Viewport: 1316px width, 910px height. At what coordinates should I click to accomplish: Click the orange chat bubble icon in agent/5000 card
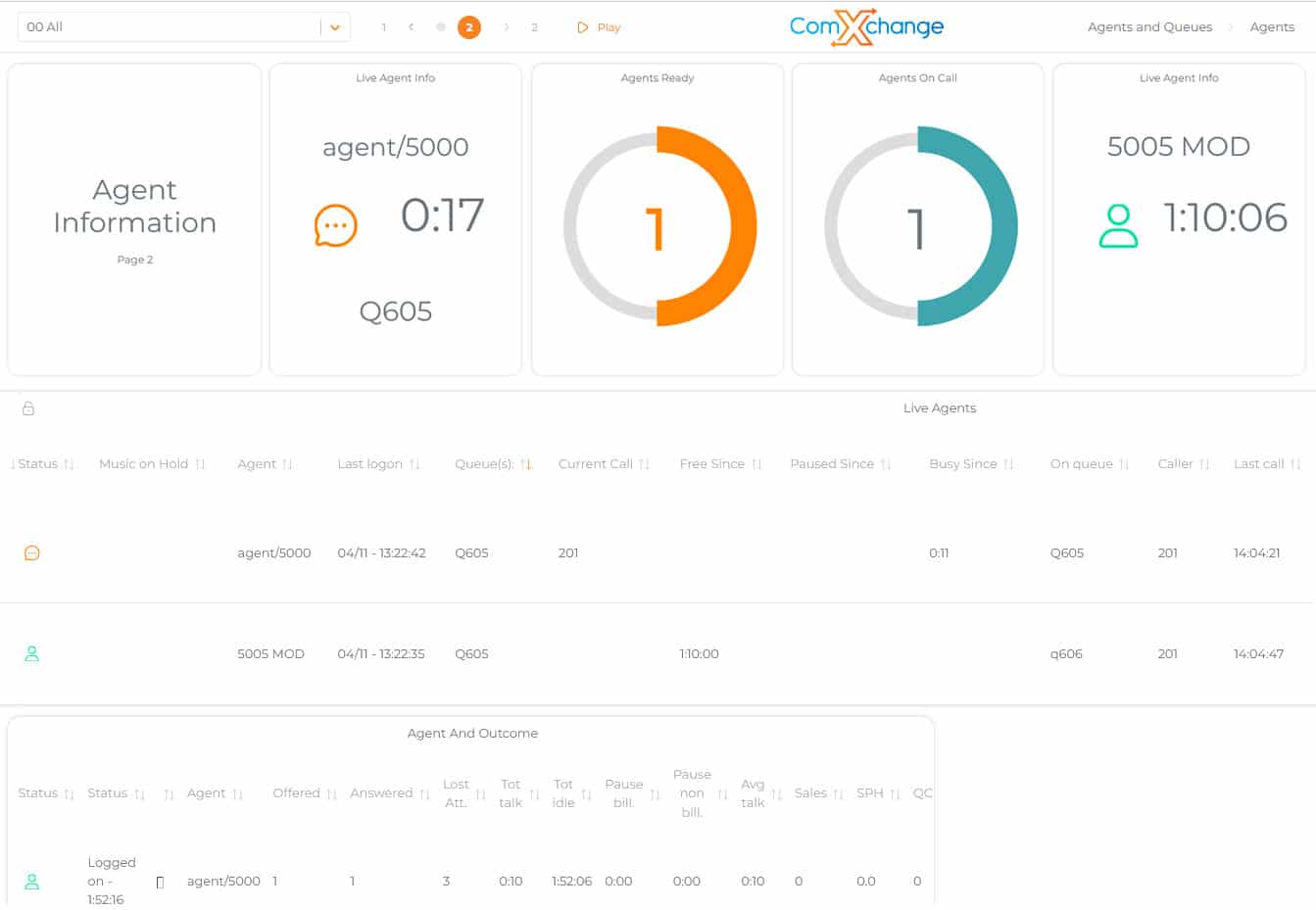point(335,225)
